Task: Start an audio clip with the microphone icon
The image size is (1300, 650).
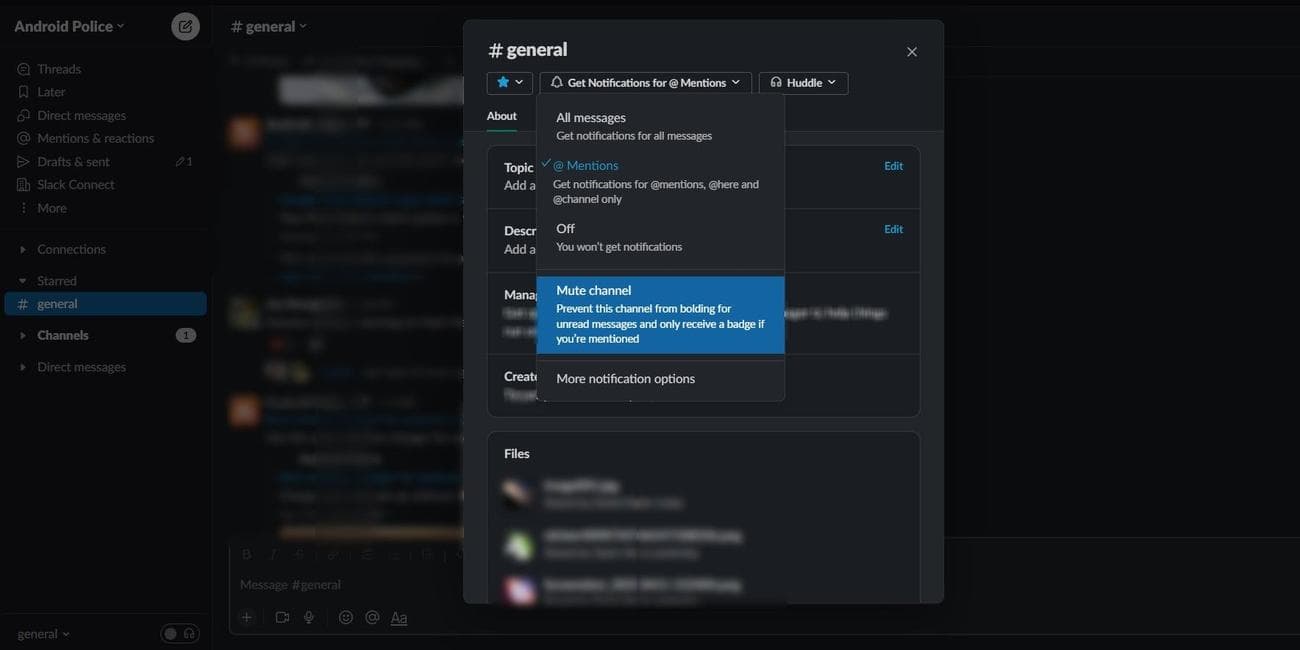Action: [308, 617]
